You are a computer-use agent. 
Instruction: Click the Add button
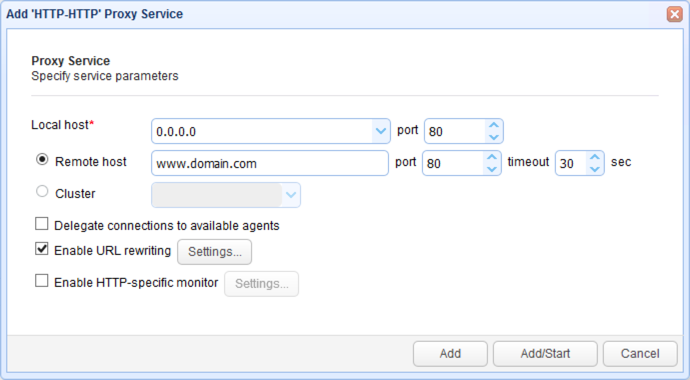tap(450, 354)
